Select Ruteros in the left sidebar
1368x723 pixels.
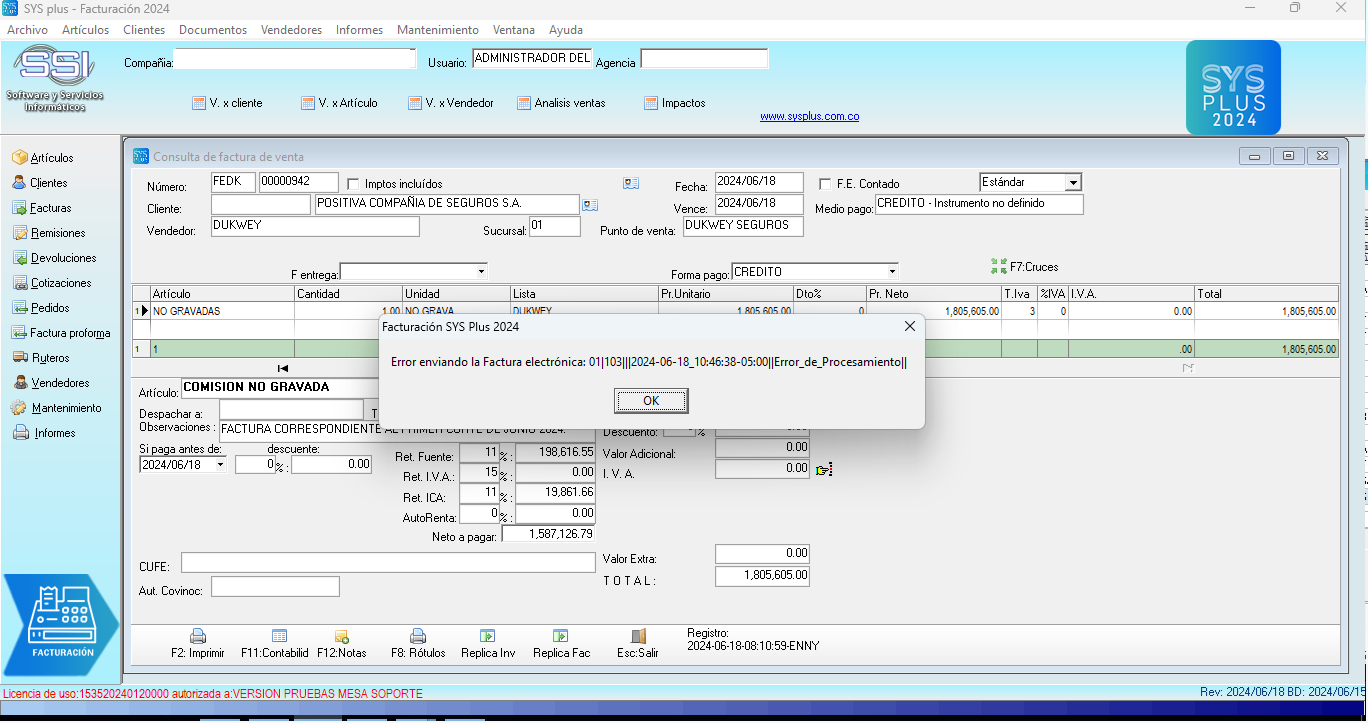(41, 358)
